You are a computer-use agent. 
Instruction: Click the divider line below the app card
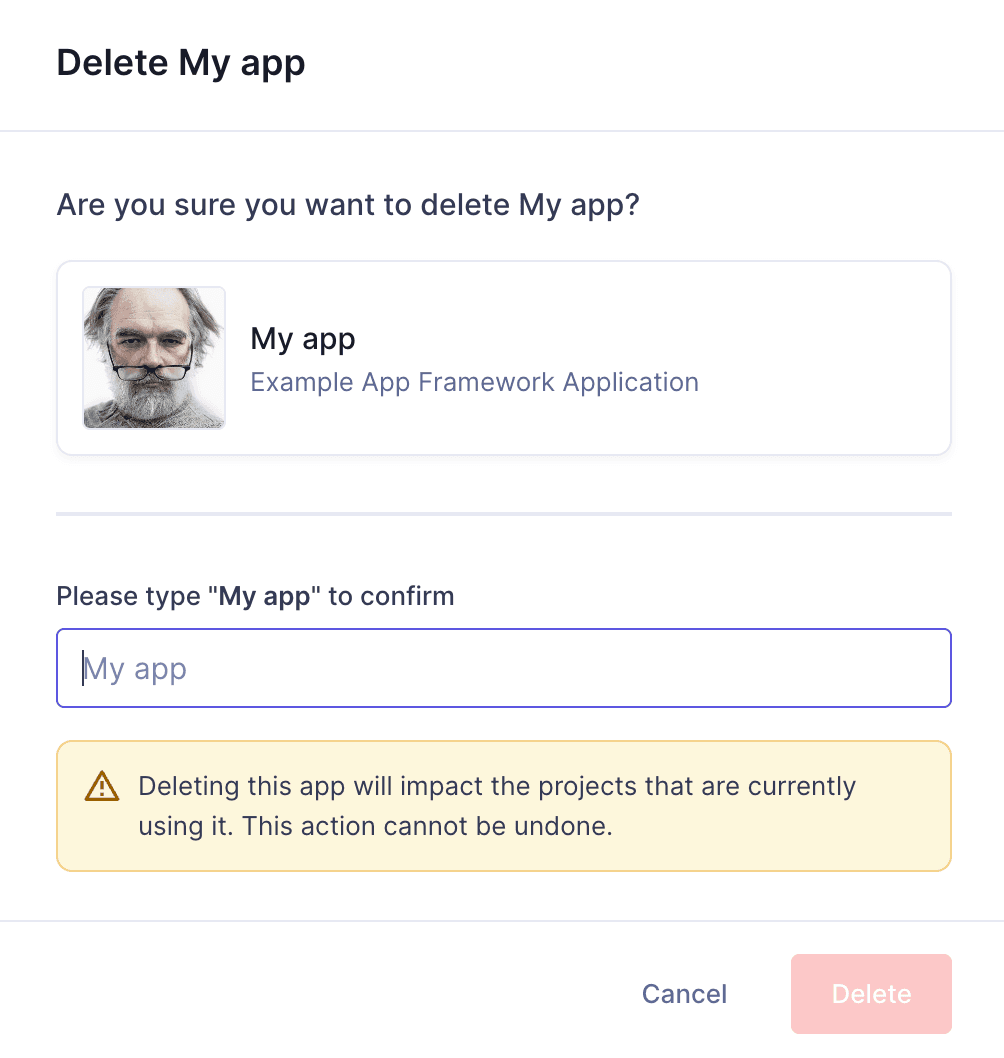pyautogui.click(x=503, y=514)
